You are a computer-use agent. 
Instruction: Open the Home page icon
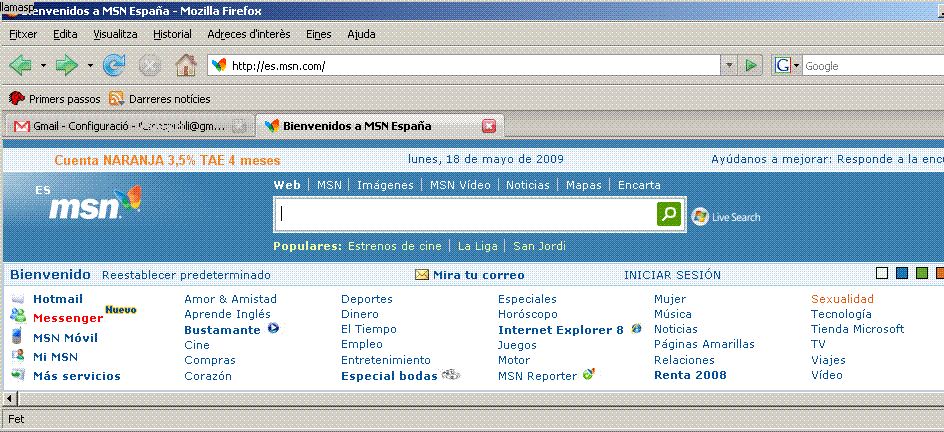point(186,65)
